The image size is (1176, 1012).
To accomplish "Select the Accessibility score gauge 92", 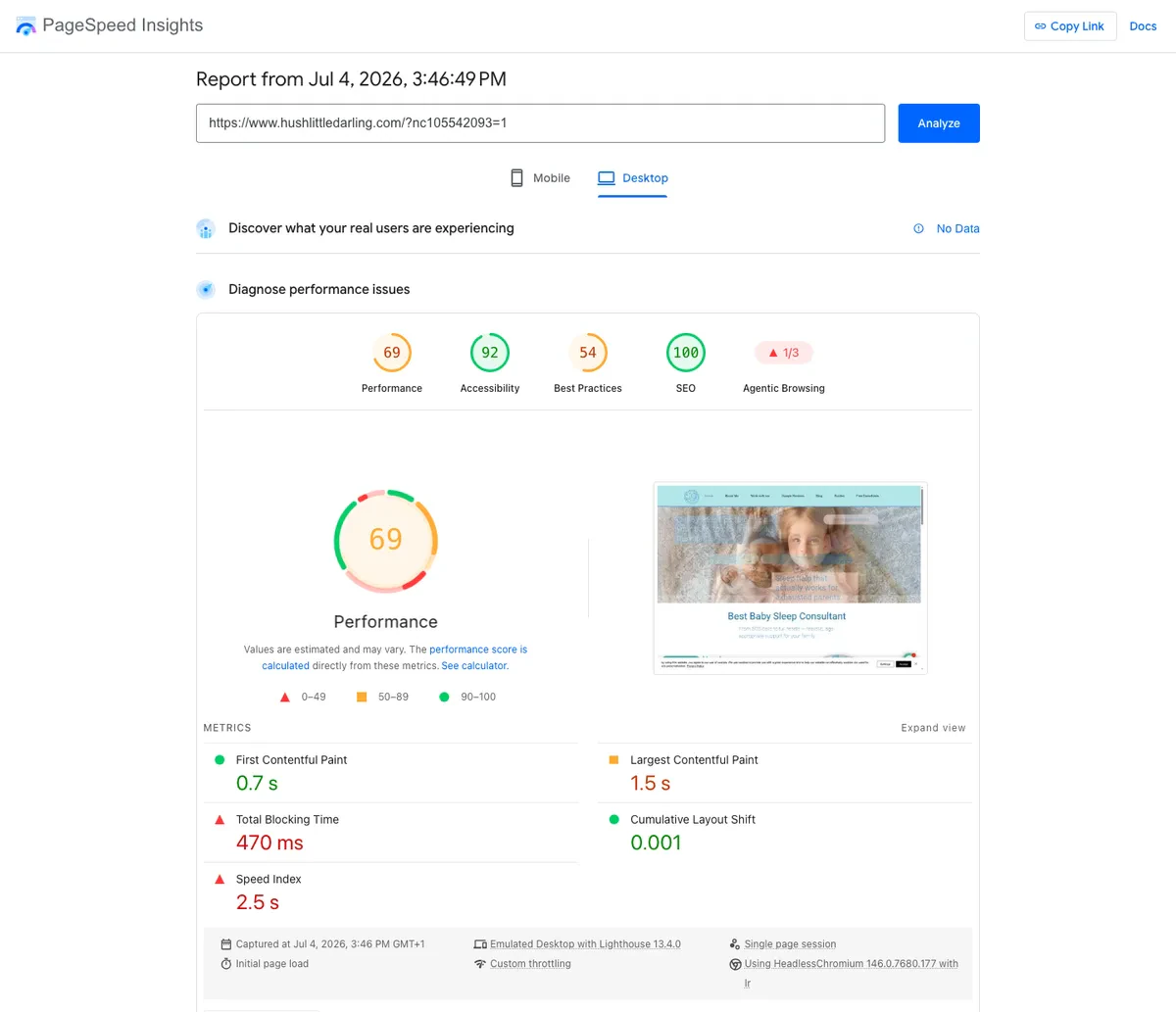I will tap(490, 353).
